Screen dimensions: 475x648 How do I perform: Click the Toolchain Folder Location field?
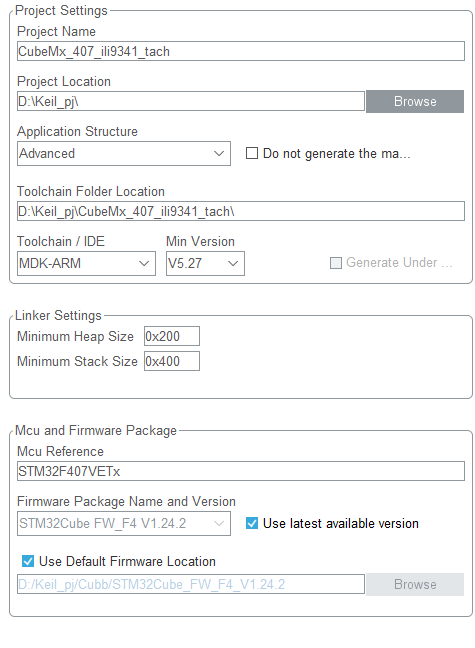tap(241, 211)
